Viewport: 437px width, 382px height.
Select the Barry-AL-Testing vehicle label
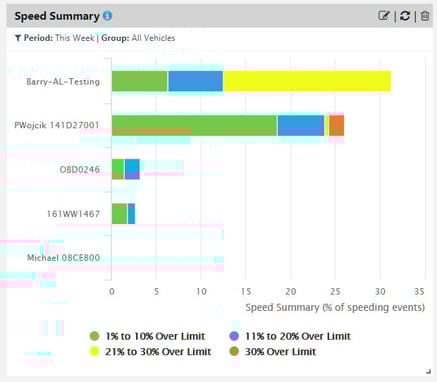coord(63,82)
